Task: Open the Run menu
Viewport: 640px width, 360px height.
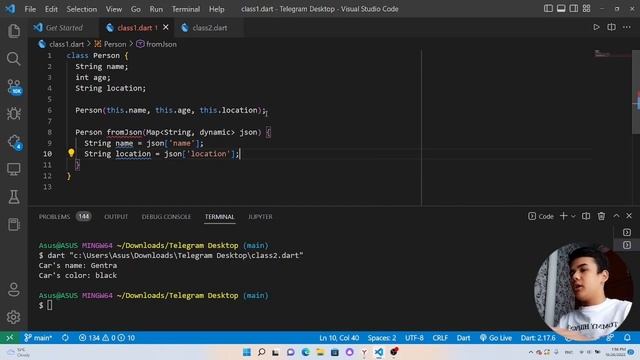Action: (156, 9)
